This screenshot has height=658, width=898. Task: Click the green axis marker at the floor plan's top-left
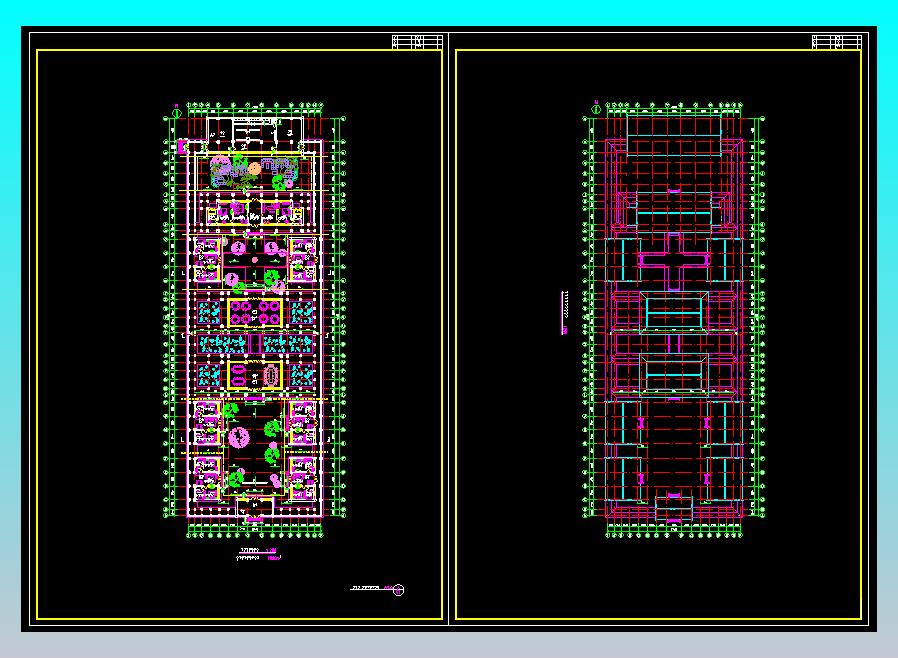point(177,113)
